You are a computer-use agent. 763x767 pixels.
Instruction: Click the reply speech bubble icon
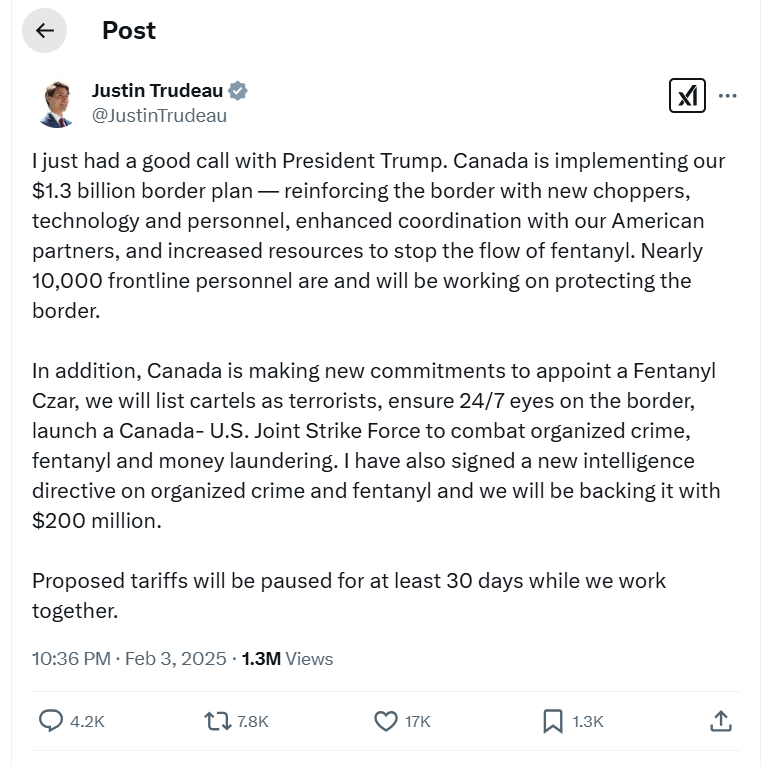tap(50, 720)
